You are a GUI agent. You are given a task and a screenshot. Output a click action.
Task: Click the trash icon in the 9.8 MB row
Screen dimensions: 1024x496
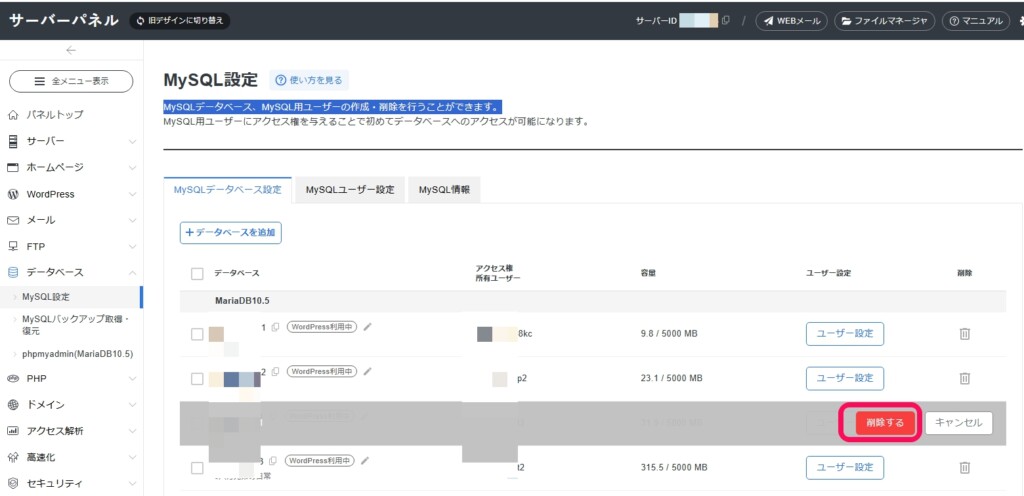point(965,333)
